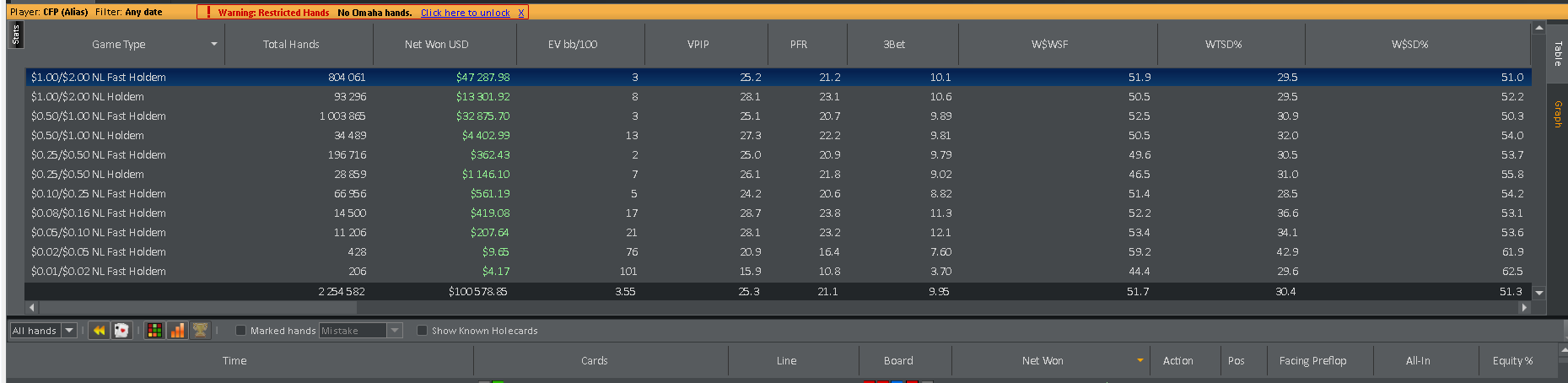This screenshot has height=383, width=1568.
Task: Open the colored hand grid matrix icon
Action: point(154,331)
